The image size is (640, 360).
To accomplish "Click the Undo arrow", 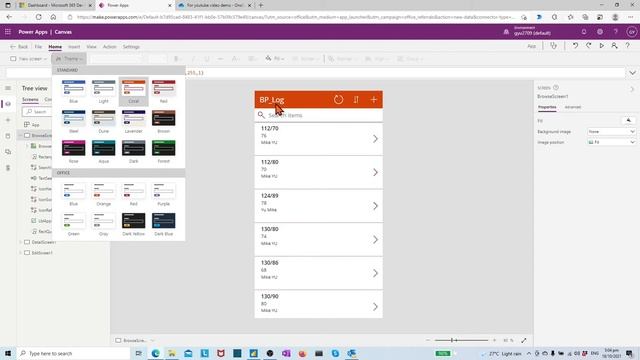I will [575, 46].
